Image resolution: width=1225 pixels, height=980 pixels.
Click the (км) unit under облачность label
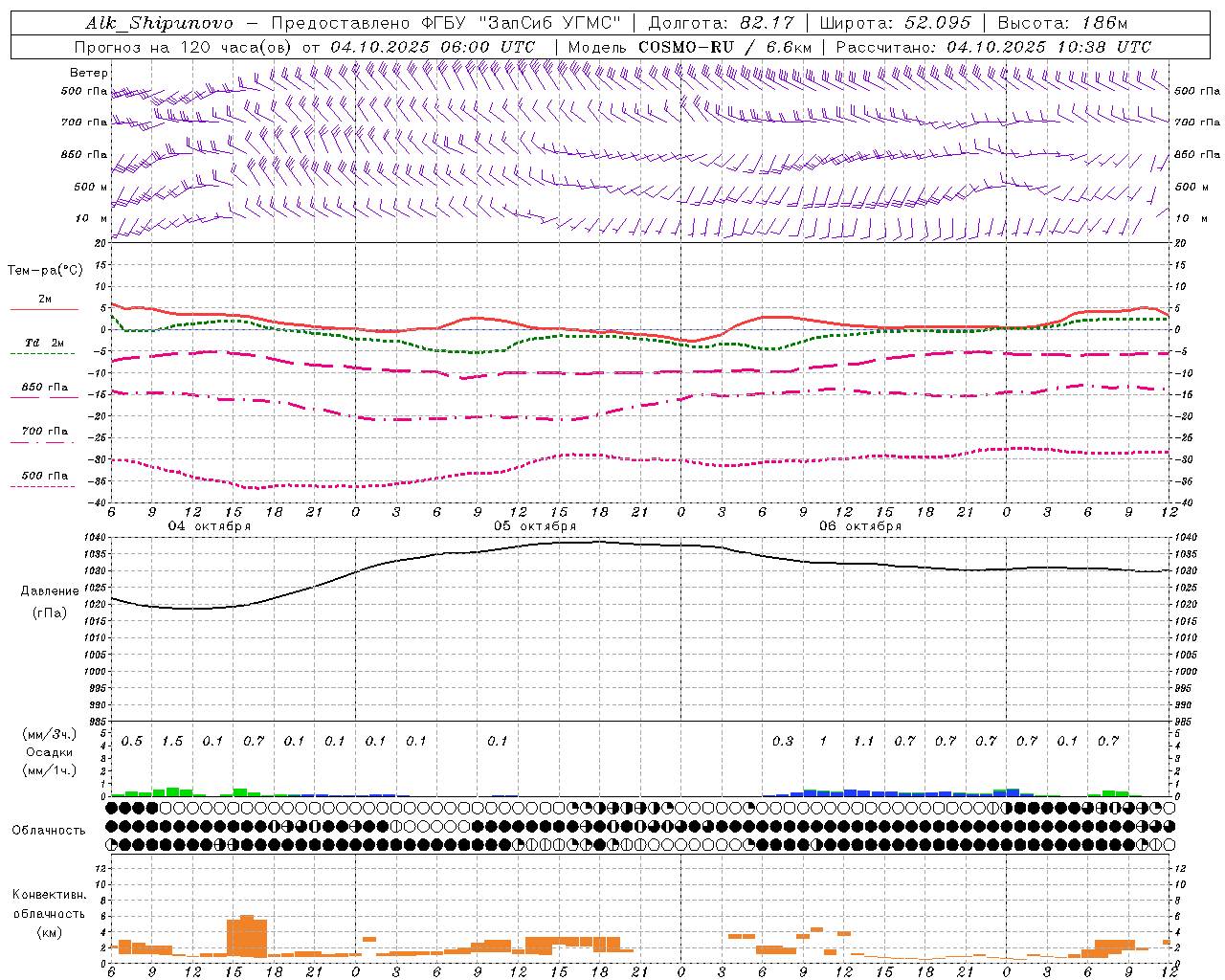click(49, 933)
